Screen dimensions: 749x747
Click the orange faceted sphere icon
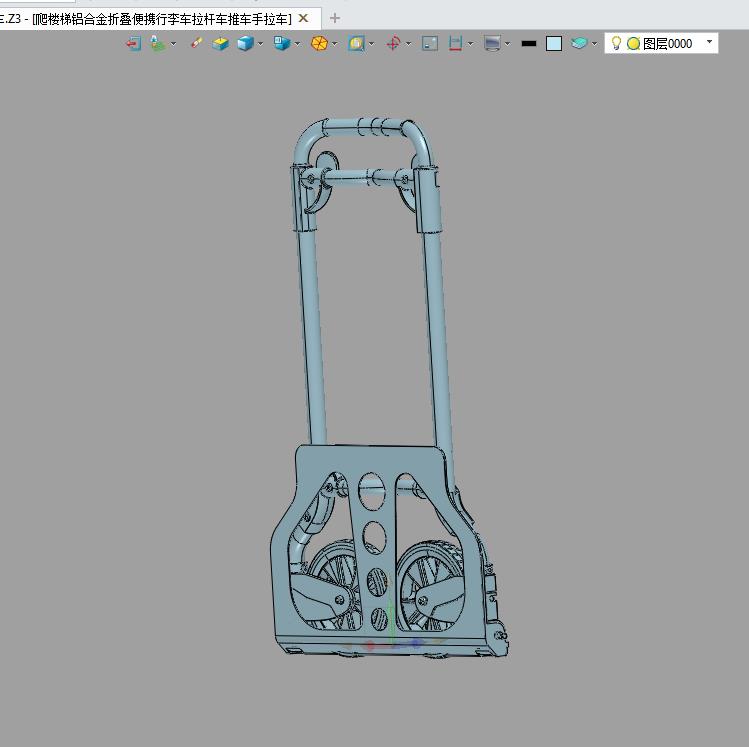pyautogui.click(x=319, y=43)
